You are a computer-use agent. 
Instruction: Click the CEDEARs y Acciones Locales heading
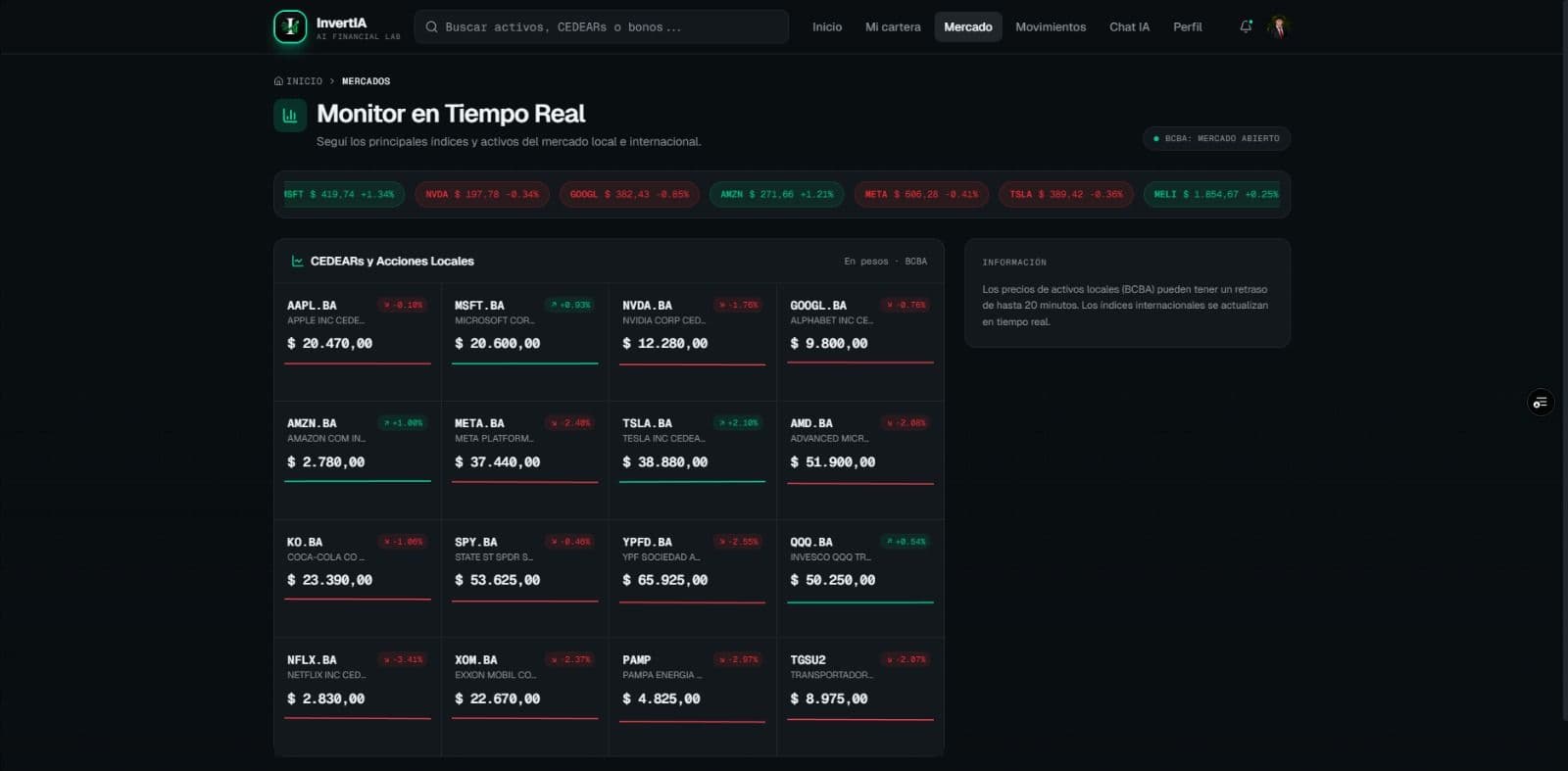tap(392, 262)
